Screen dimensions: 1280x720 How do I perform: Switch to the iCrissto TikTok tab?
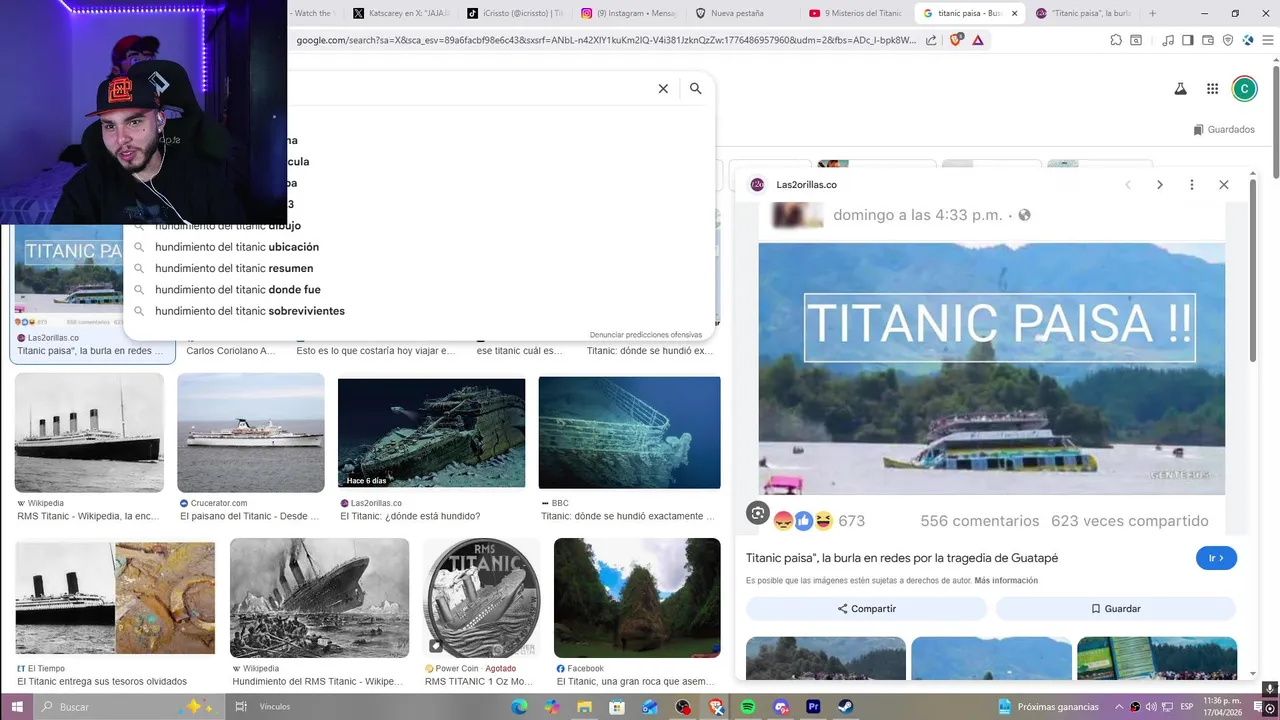514,13
